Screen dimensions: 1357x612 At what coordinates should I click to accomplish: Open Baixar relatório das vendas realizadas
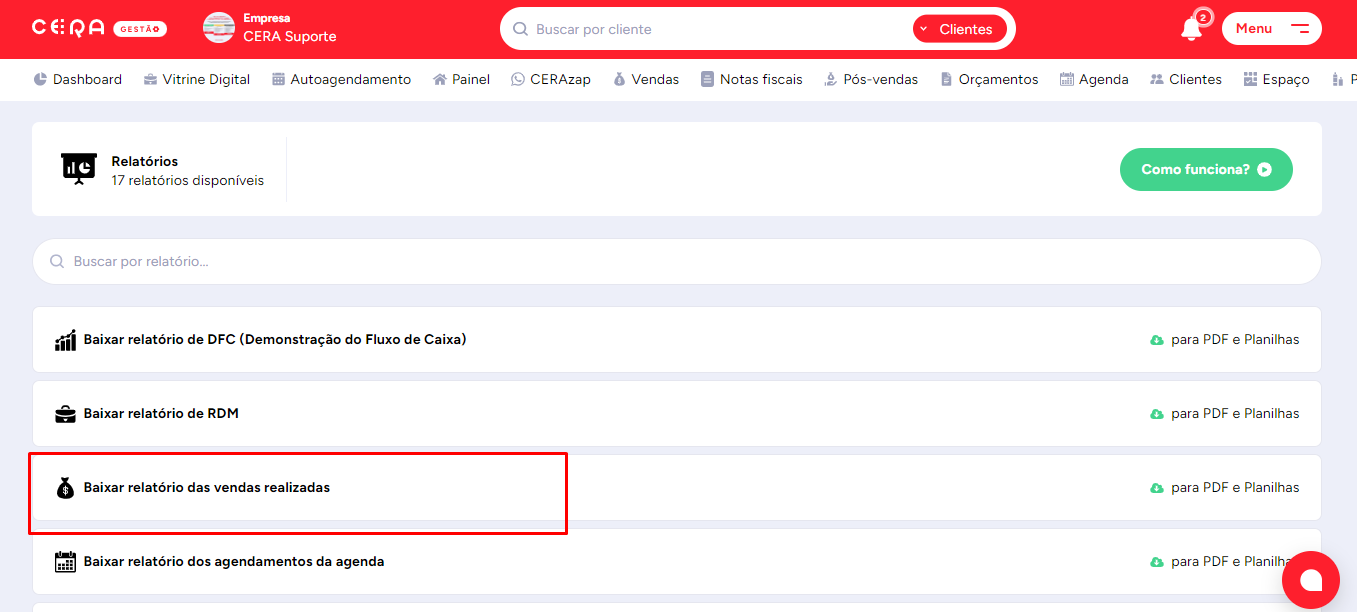coord(207,488)
